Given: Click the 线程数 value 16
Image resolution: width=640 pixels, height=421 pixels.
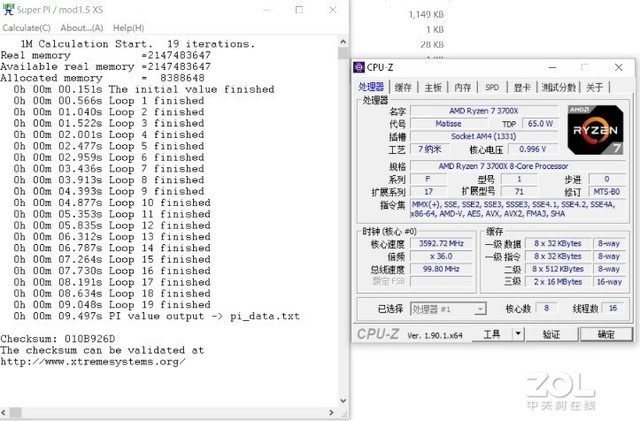Looking at the screenshot, I should (613, 308).
